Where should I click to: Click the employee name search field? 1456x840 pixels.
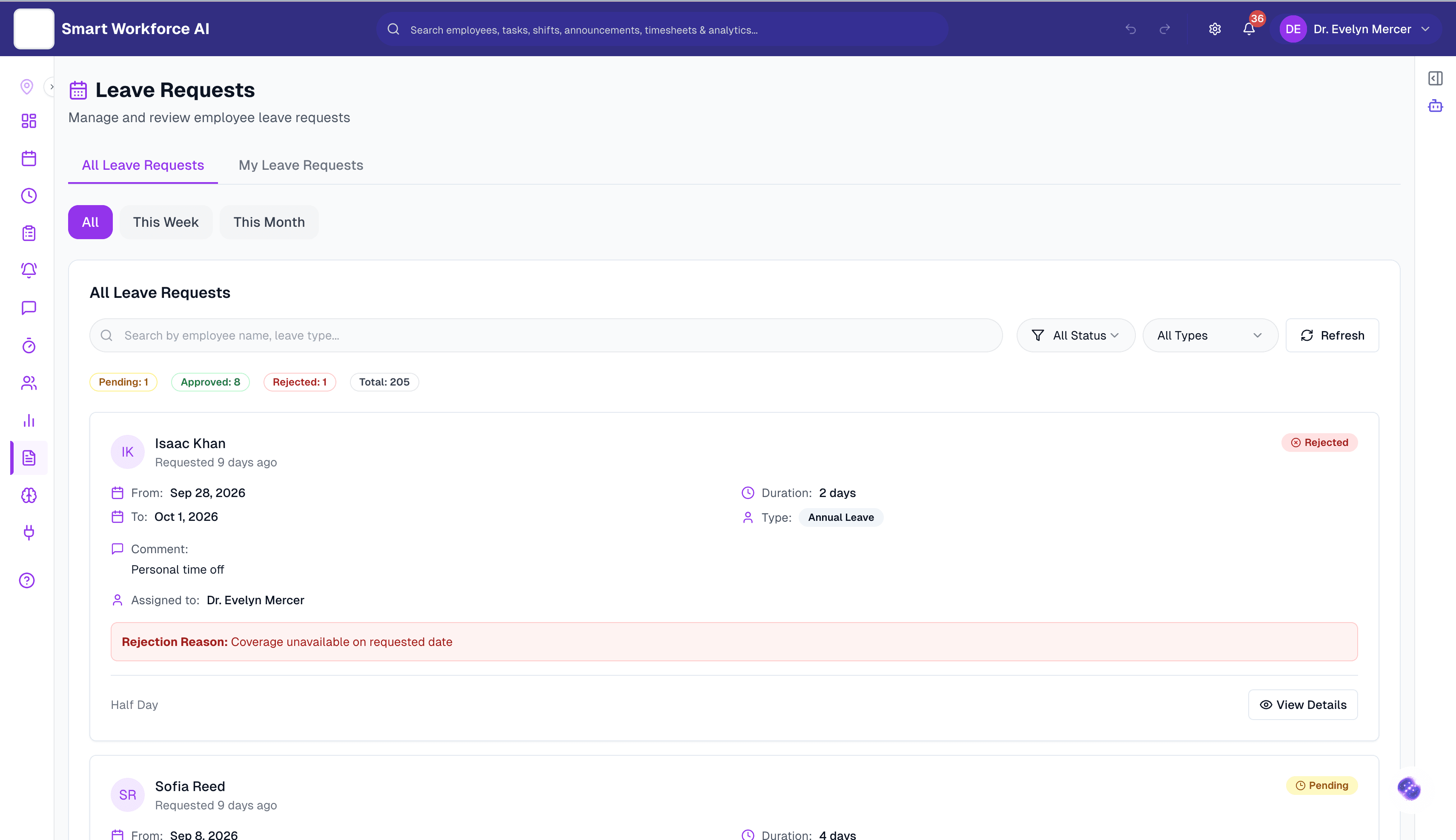[x=545, y=335]
